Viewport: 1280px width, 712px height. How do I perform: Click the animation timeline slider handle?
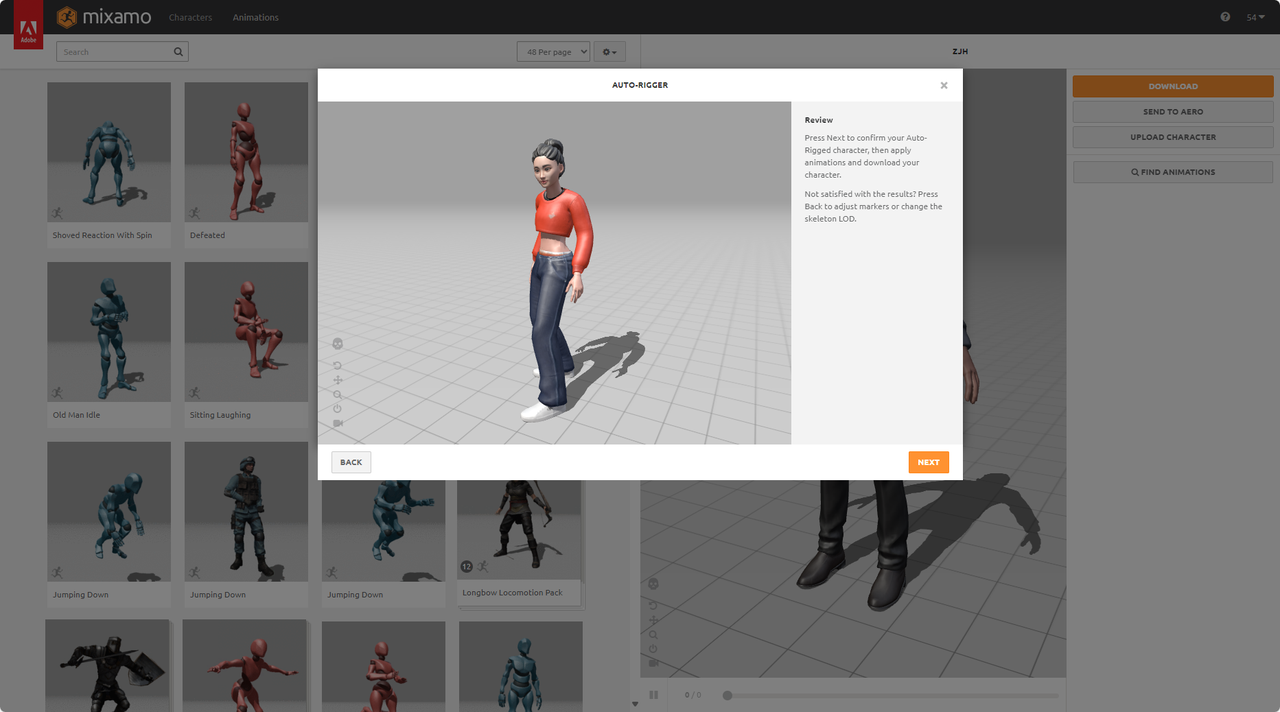tap(727, 695)
